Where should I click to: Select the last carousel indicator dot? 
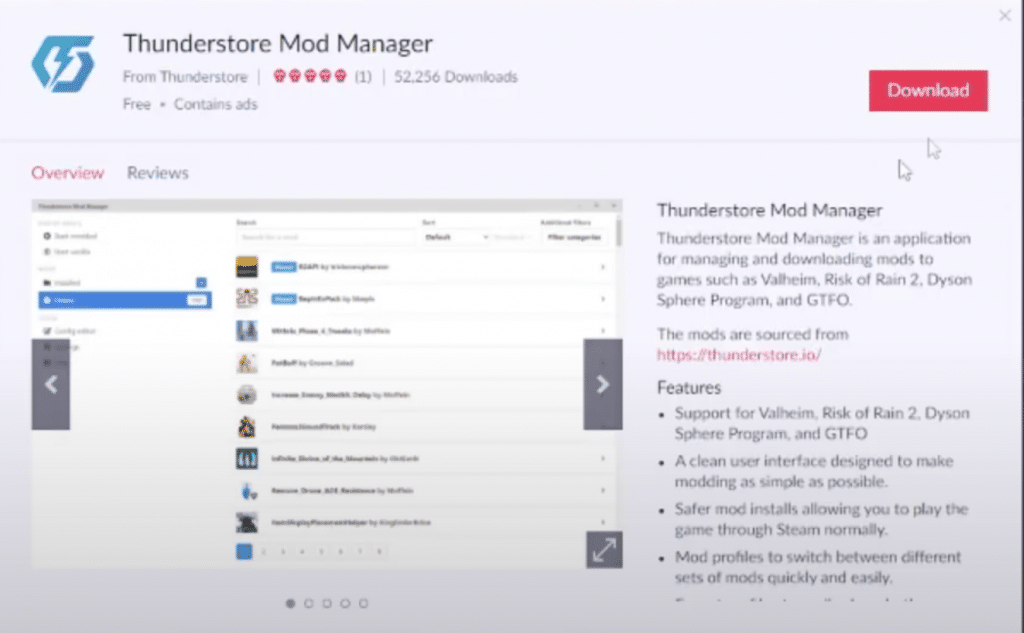pos(363,603)
